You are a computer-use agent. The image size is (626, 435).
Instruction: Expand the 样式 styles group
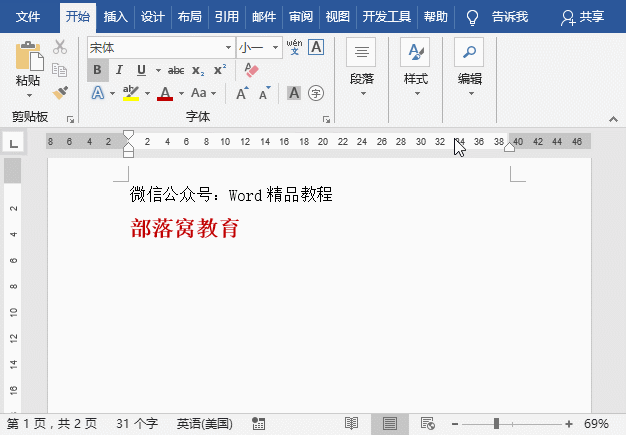(416, 68)
